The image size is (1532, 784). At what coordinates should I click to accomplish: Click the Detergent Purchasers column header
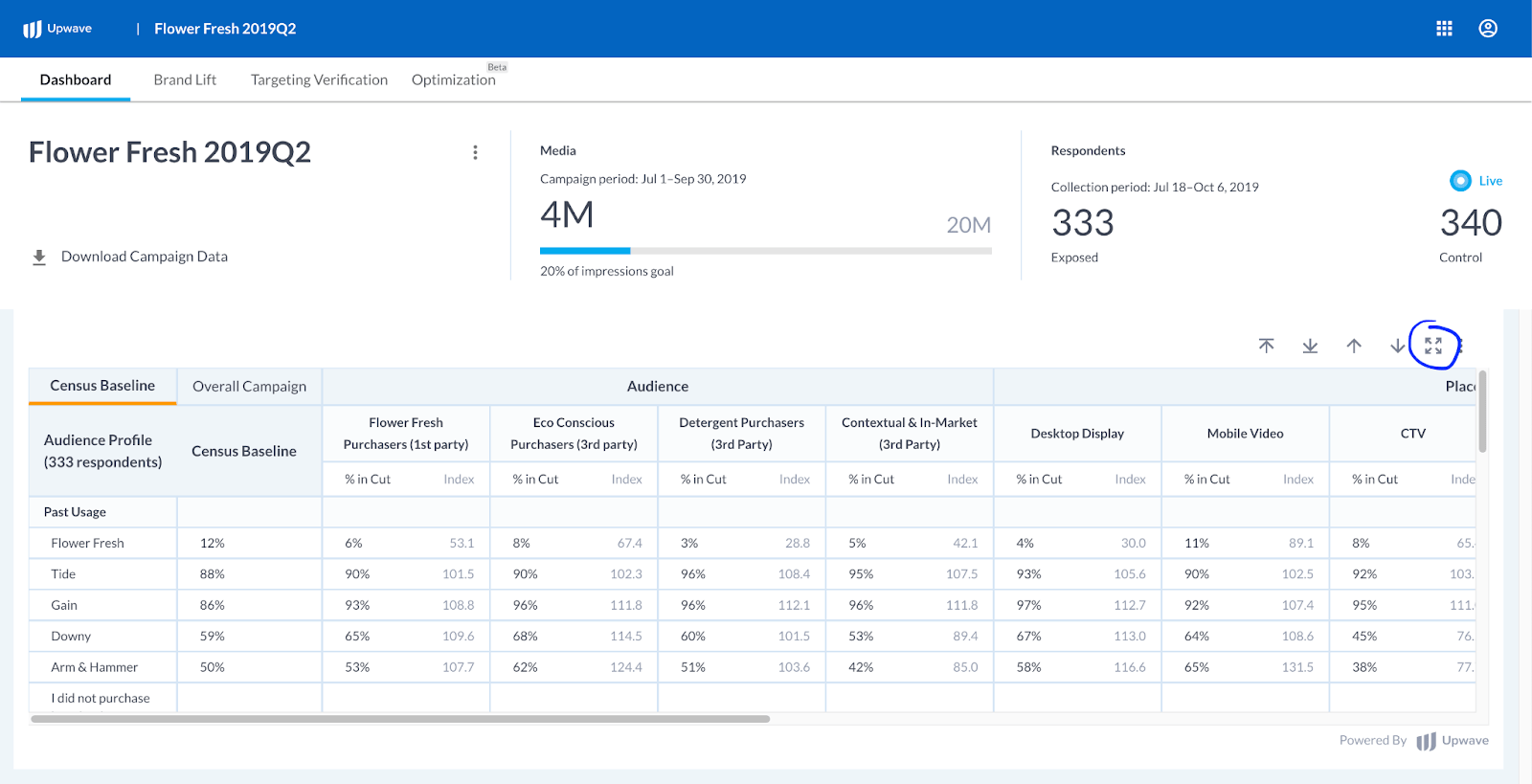coord(741,434)
